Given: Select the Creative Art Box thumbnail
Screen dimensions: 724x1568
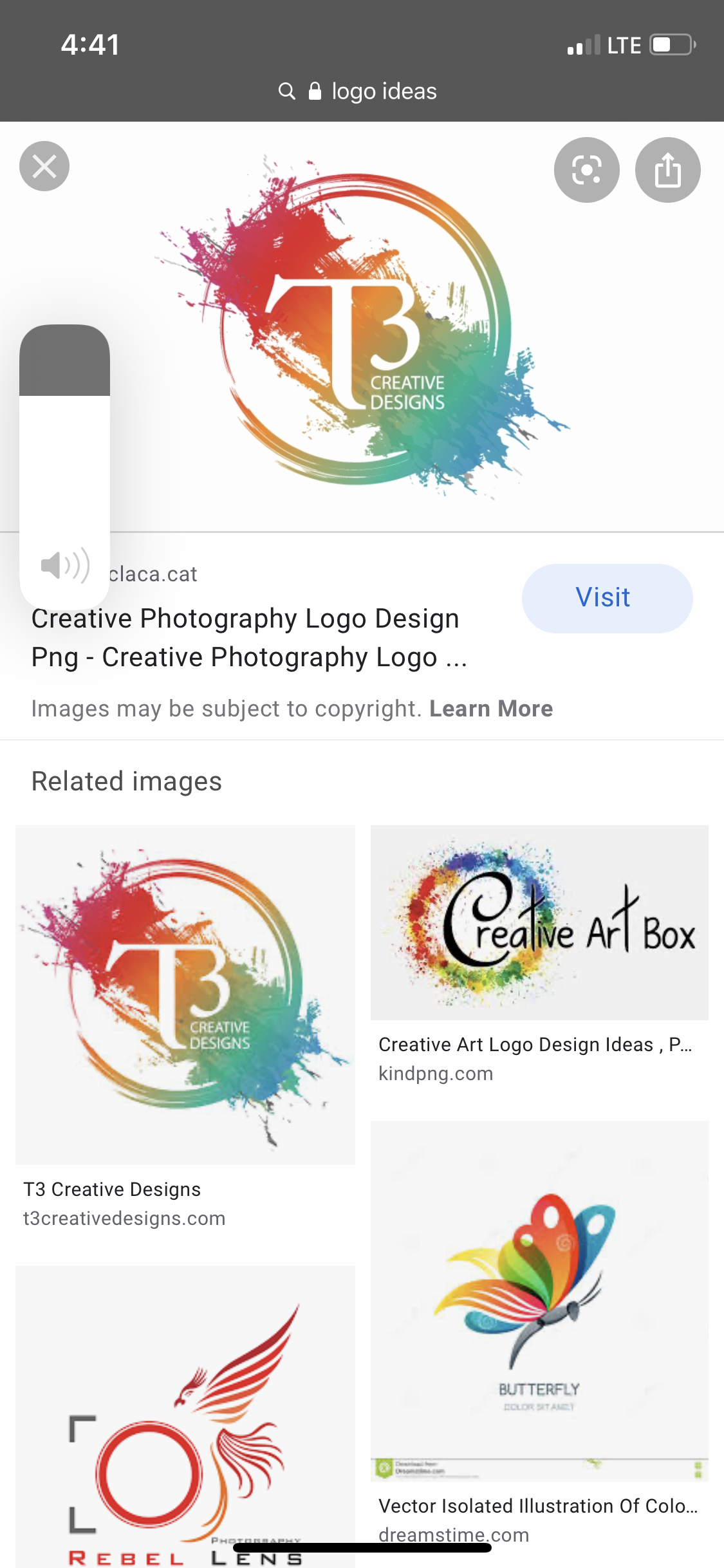Looking at the screenshot, I should [x=539, y=922].
